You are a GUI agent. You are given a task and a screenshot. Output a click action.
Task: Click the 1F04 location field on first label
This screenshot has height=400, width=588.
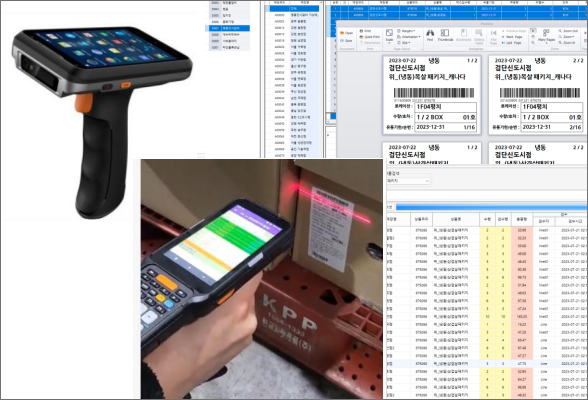446,107
